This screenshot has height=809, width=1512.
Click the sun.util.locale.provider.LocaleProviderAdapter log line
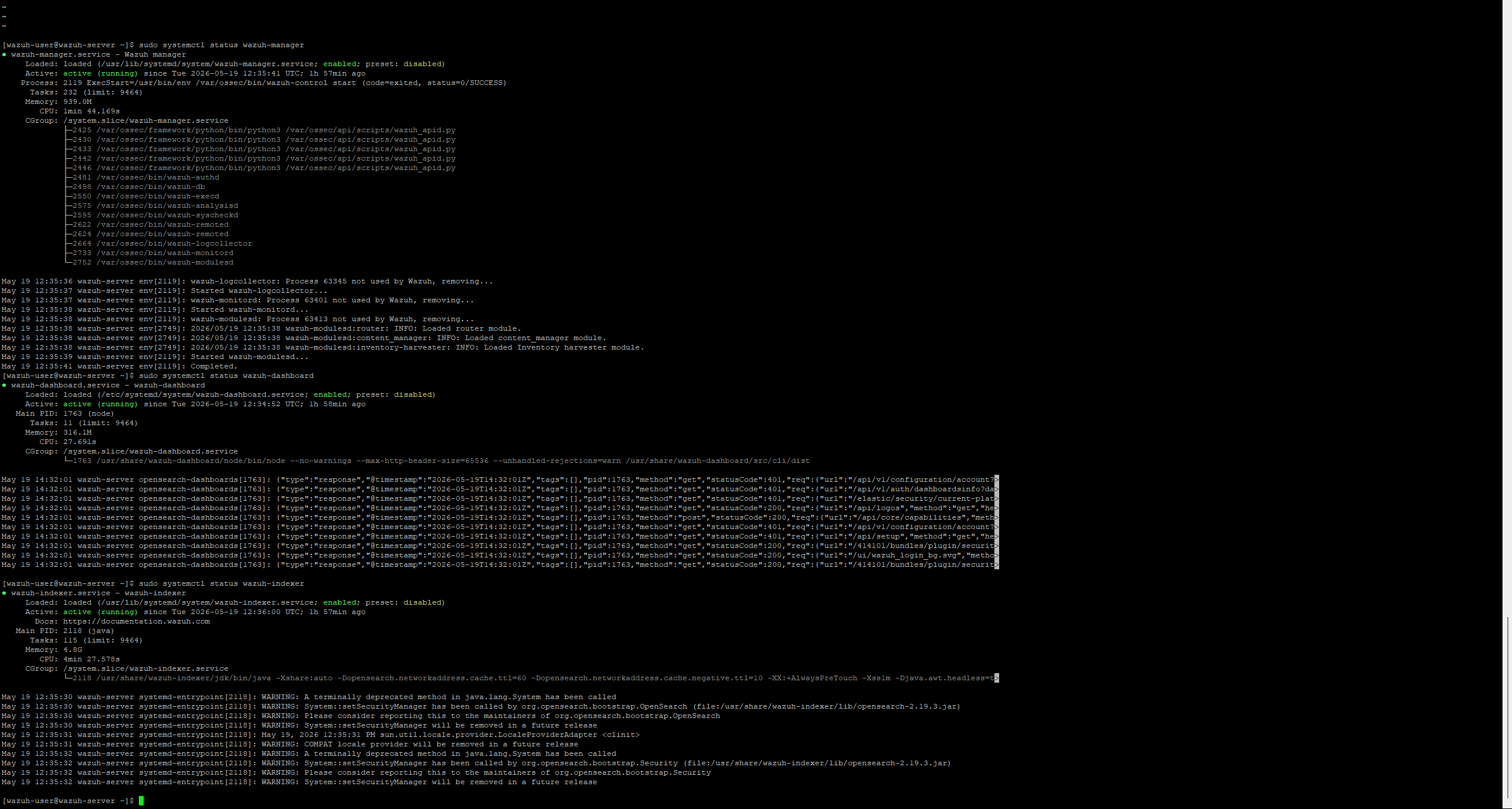coord(321,735)
